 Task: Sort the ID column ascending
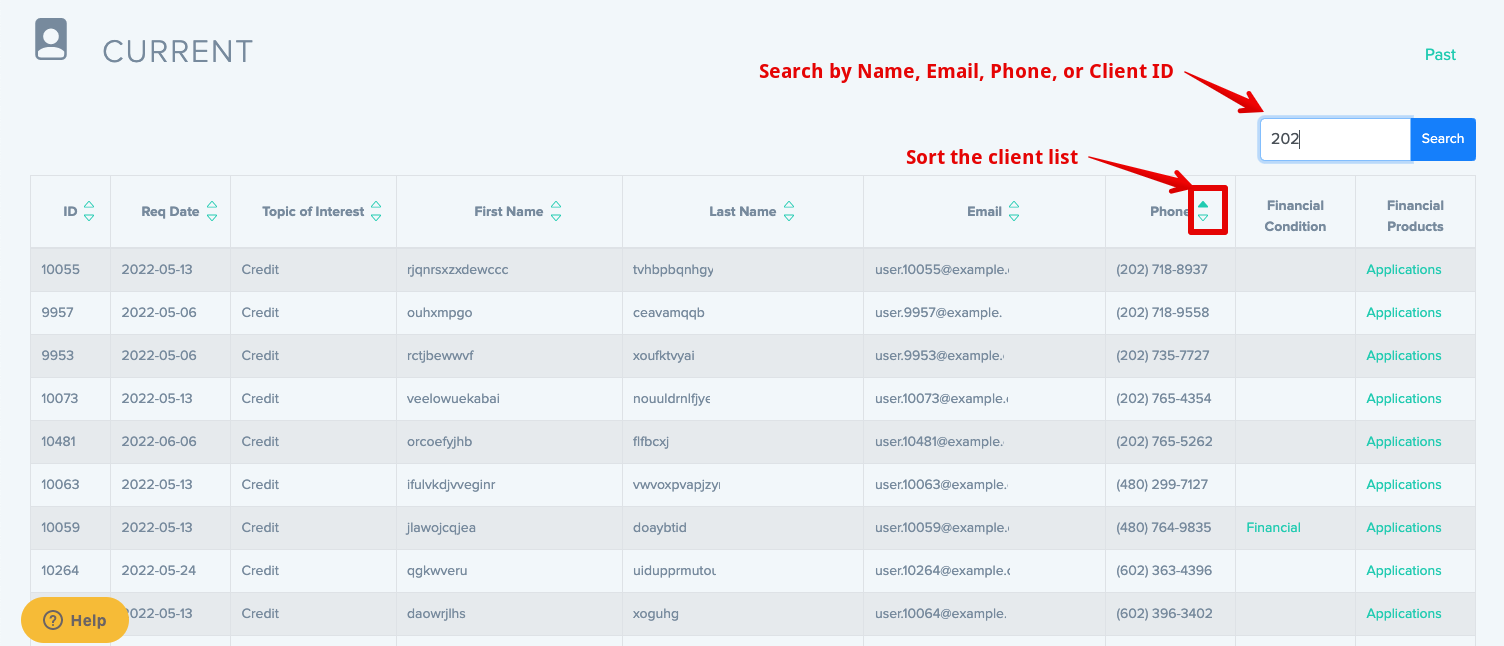88,204
